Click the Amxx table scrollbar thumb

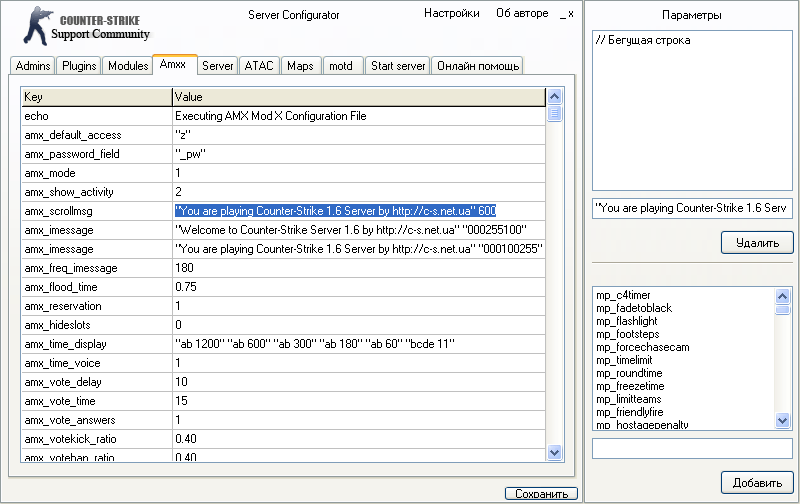coord(554,113)
